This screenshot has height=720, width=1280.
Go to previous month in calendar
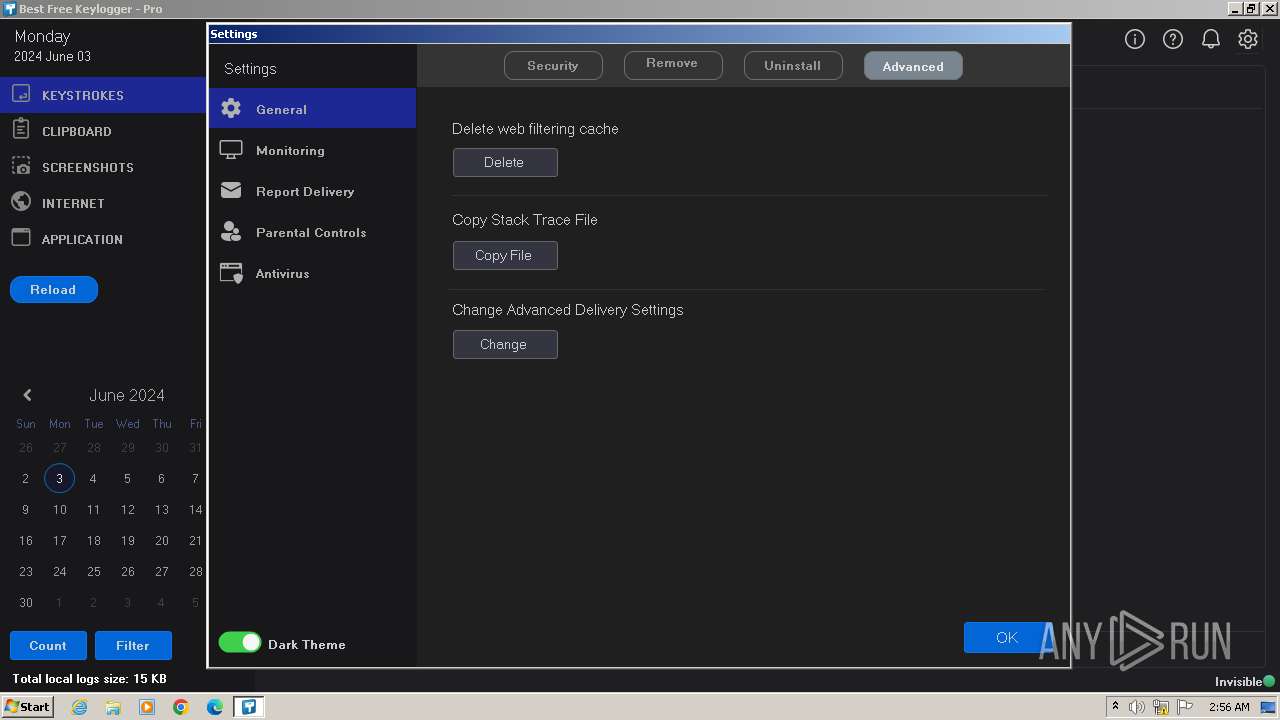27,395
